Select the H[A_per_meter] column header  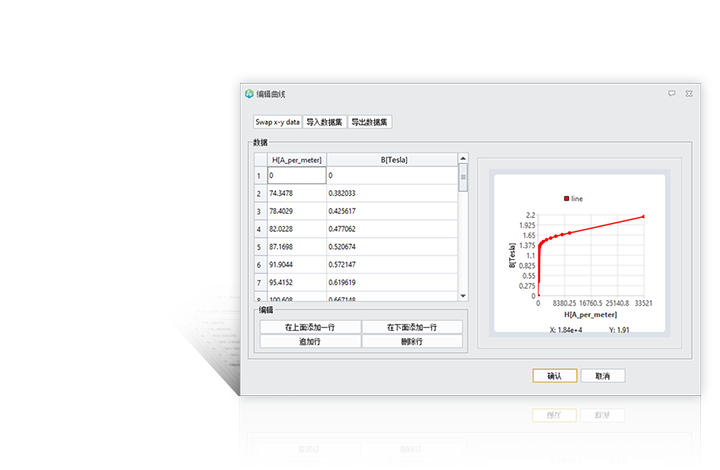pyautogui.click(x=296, y=159)
